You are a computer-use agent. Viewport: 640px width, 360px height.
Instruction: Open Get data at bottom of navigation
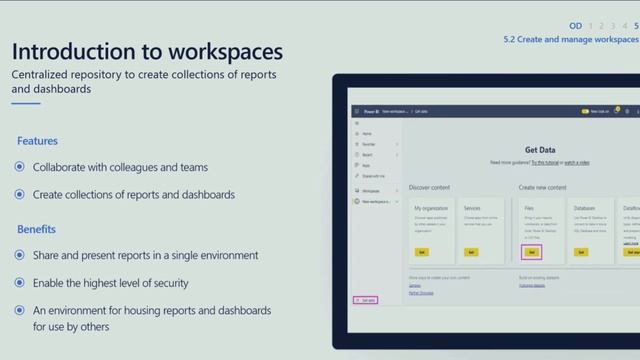click(365, 300)
